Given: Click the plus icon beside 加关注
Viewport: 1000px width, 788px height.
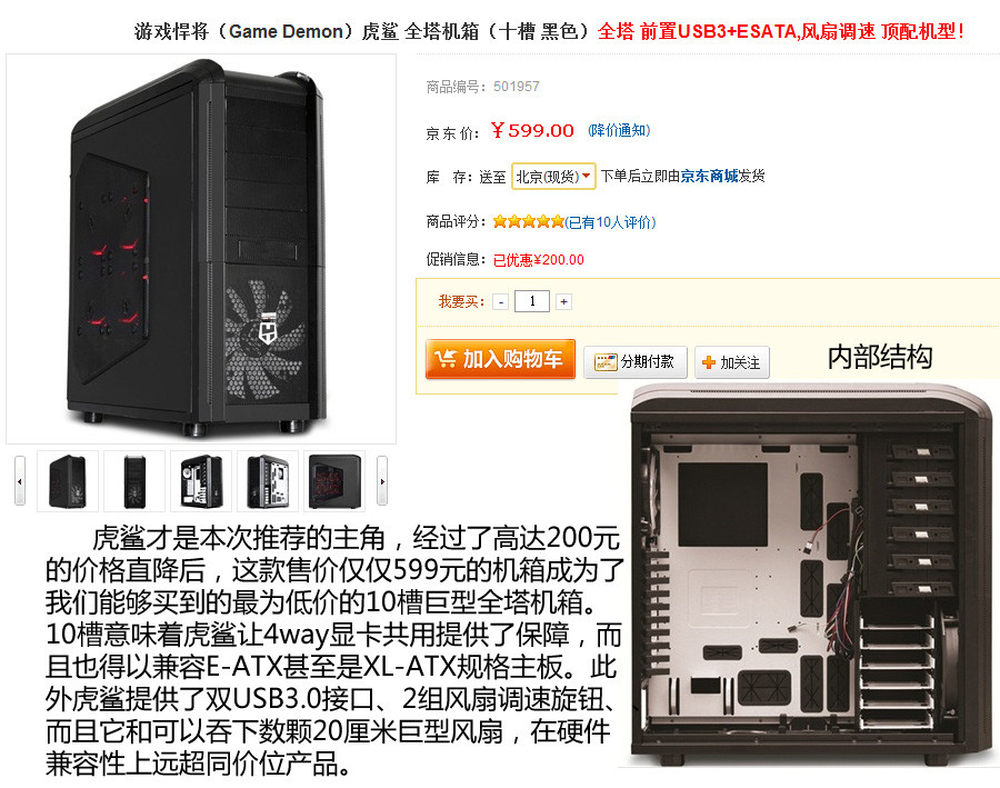Looking at the screenshot, I should tap(708, 363).
